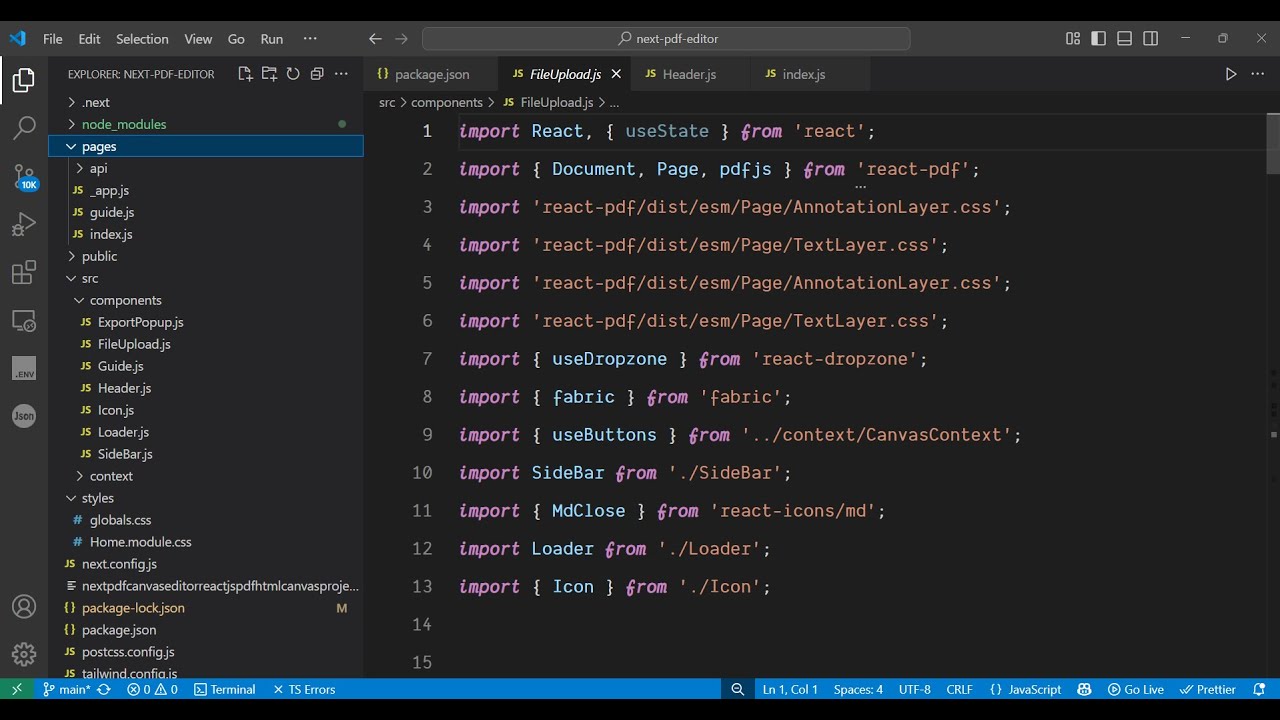1280x720 pixels.
Task: Click the command center search box
Action: point(666,39)
